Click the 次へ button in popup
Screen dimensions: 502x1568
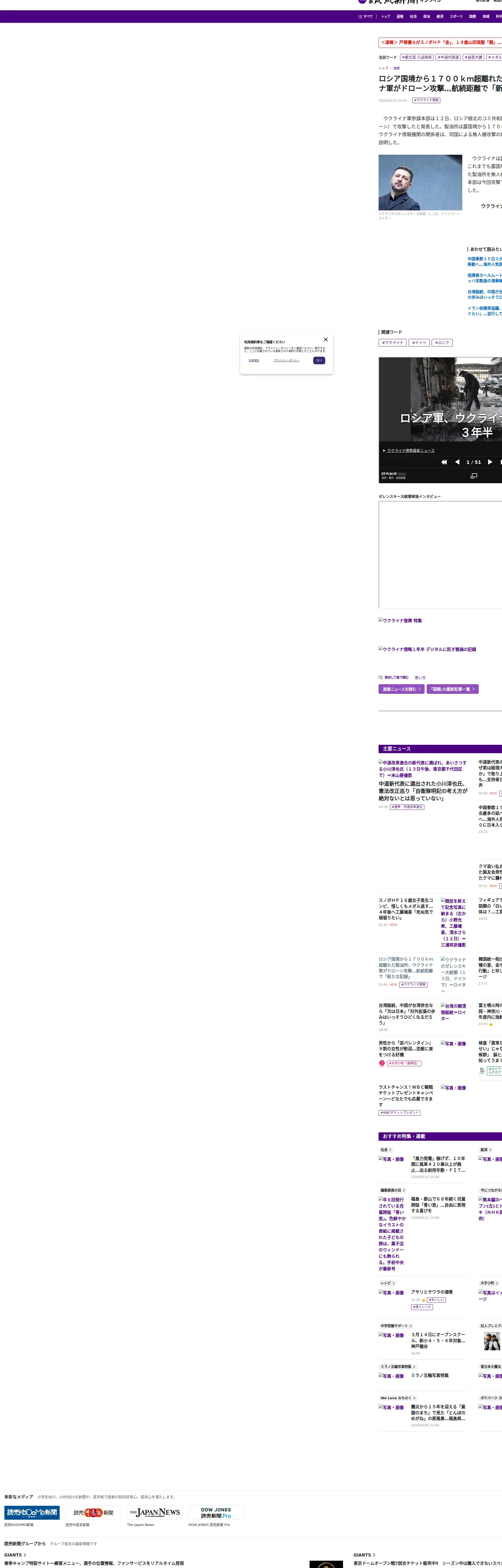319,360
